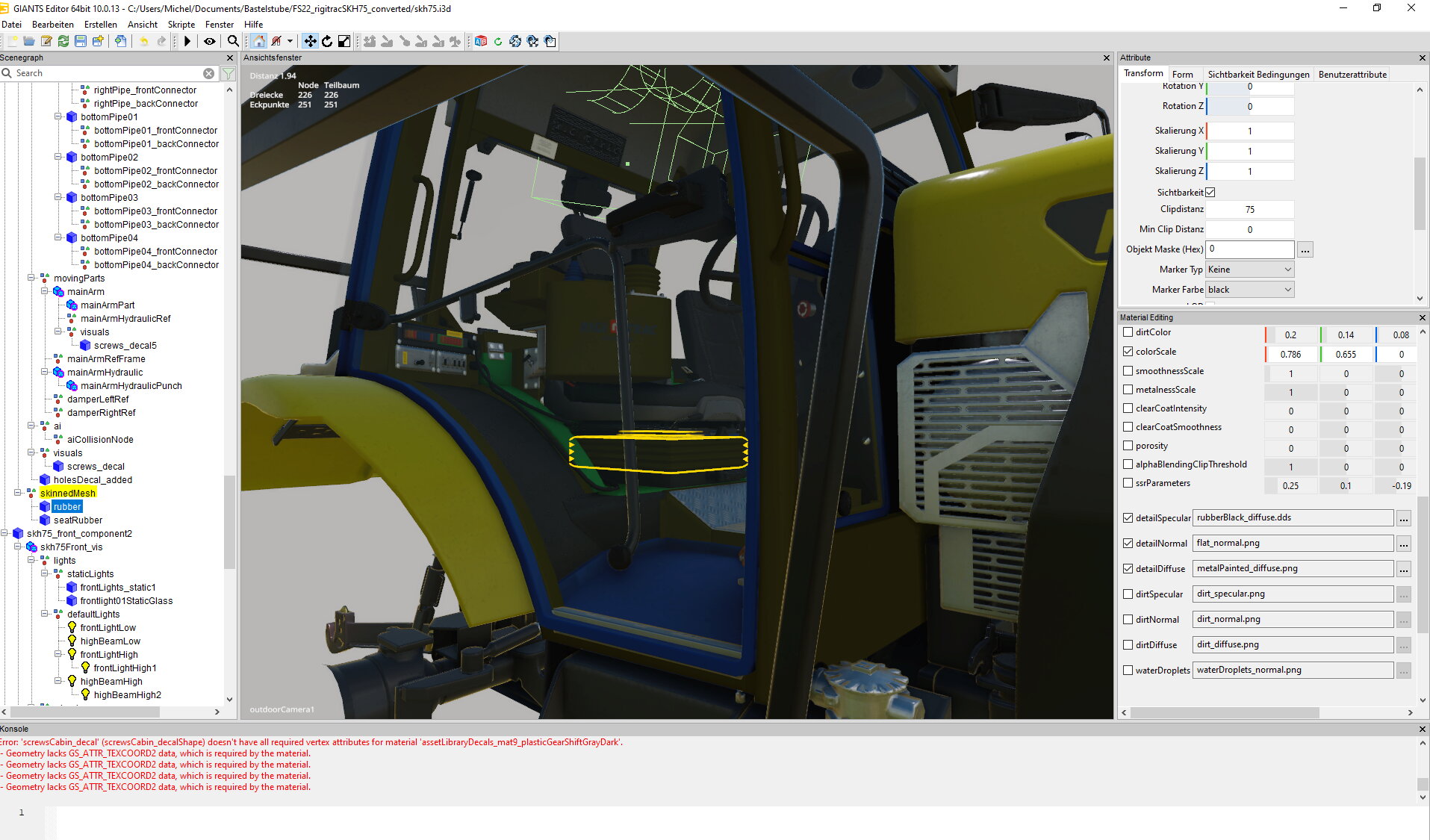Screen dimensions: 1430x840
Task: Click the eye icon in the toolbar
Action: click(x=210, y=41)
